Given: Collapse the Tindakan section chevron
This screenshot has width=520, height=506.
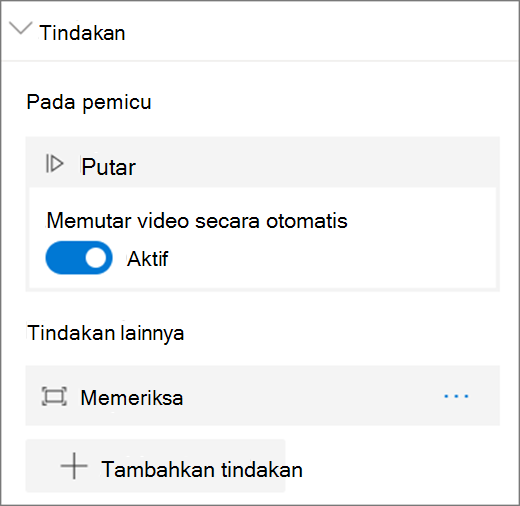Looking at the screenshot, I should click(21, 28).
